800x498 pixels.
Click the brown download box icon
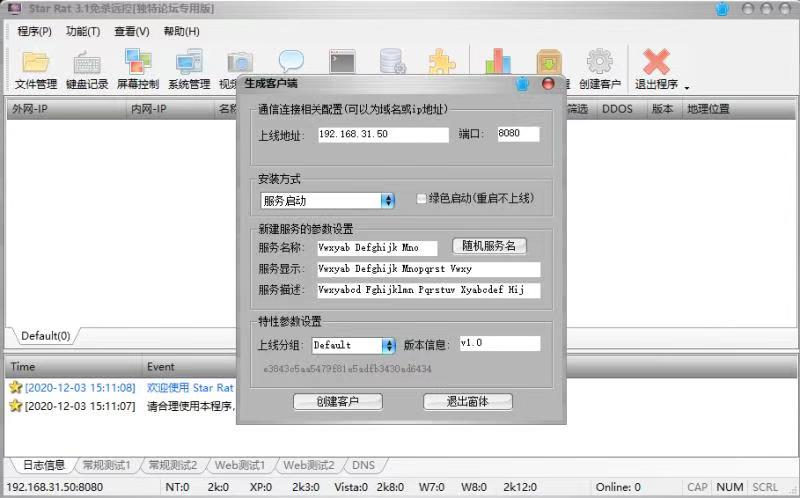pos(549,62)
